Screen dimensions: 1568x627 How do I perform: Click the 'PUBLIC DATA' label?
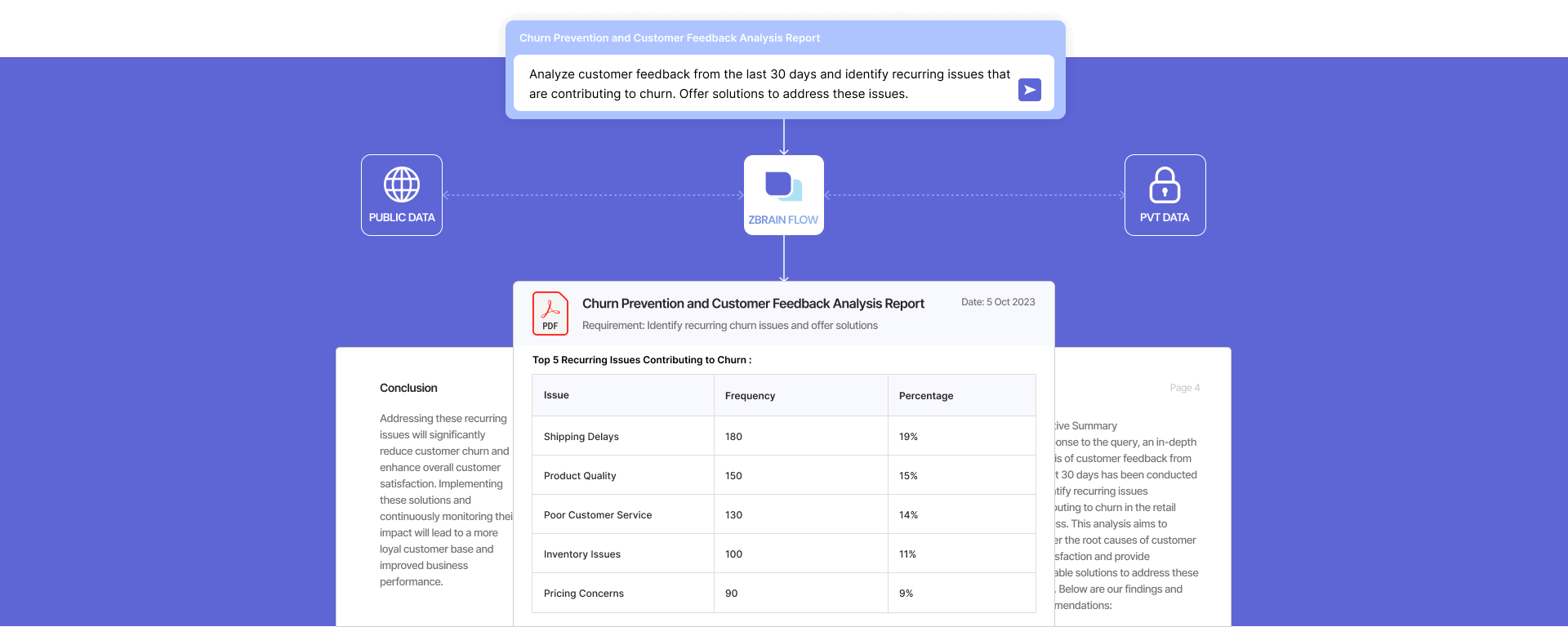pos(402,218)
